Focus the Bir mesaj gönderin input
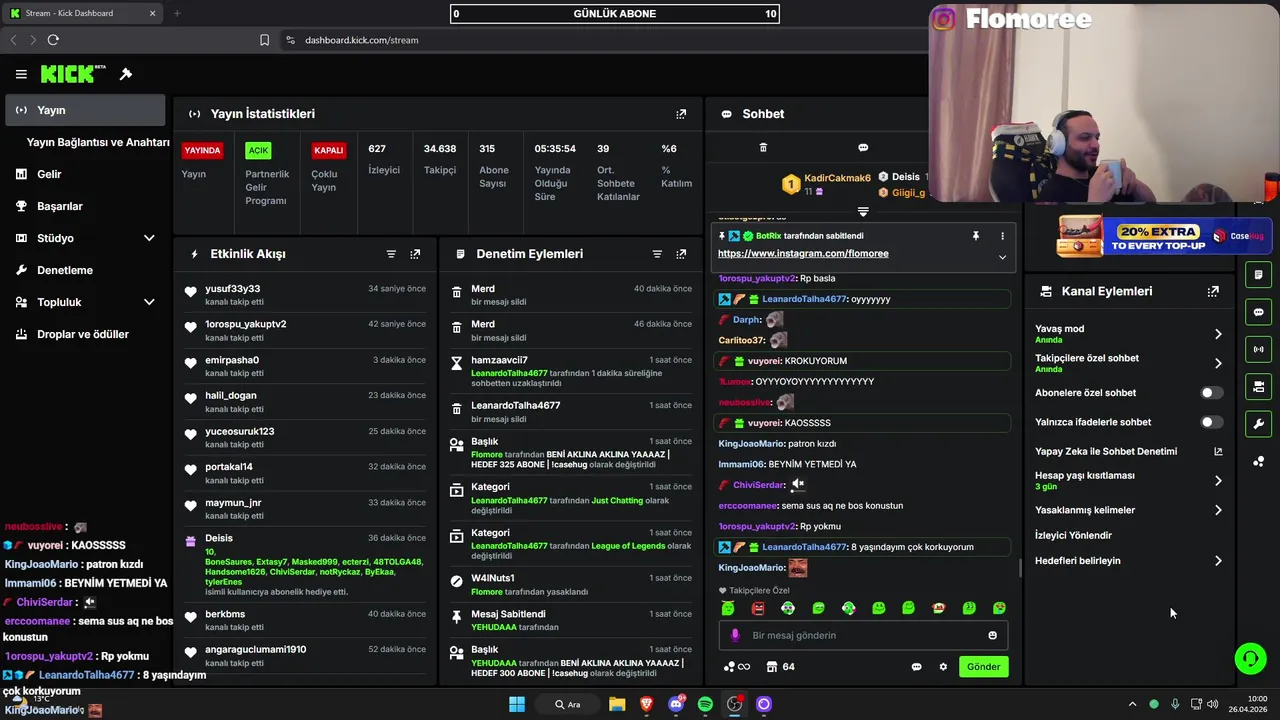 (863, 635)
